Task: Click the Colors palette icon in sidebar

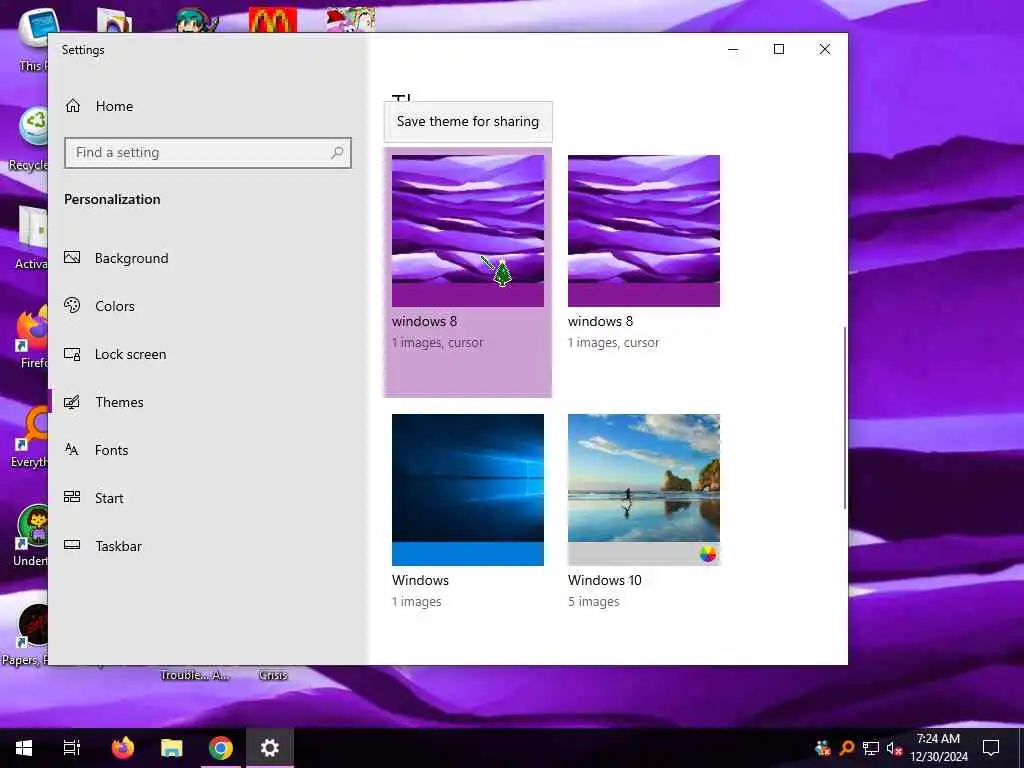Action: (x=72, y=305)
